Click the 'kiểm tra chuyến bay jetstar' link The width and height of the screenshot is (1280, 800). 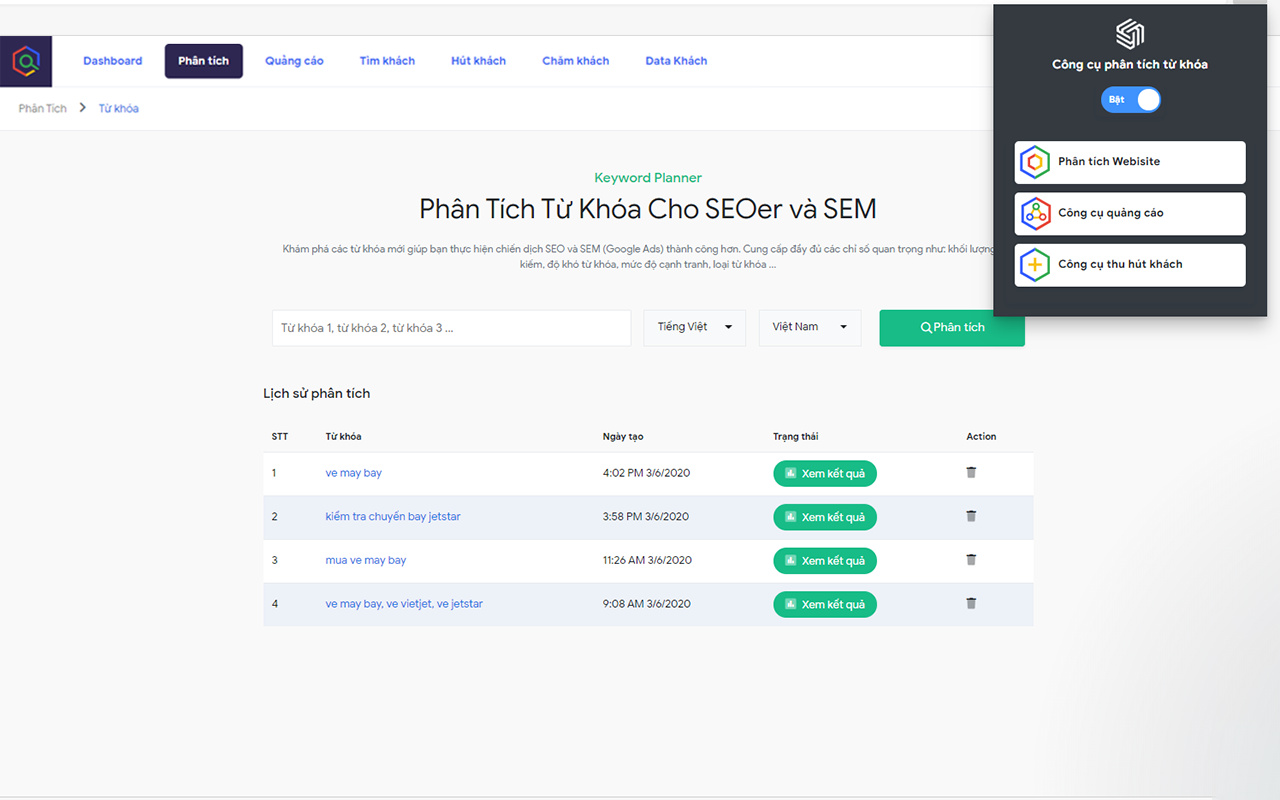(x=393, y=517)
